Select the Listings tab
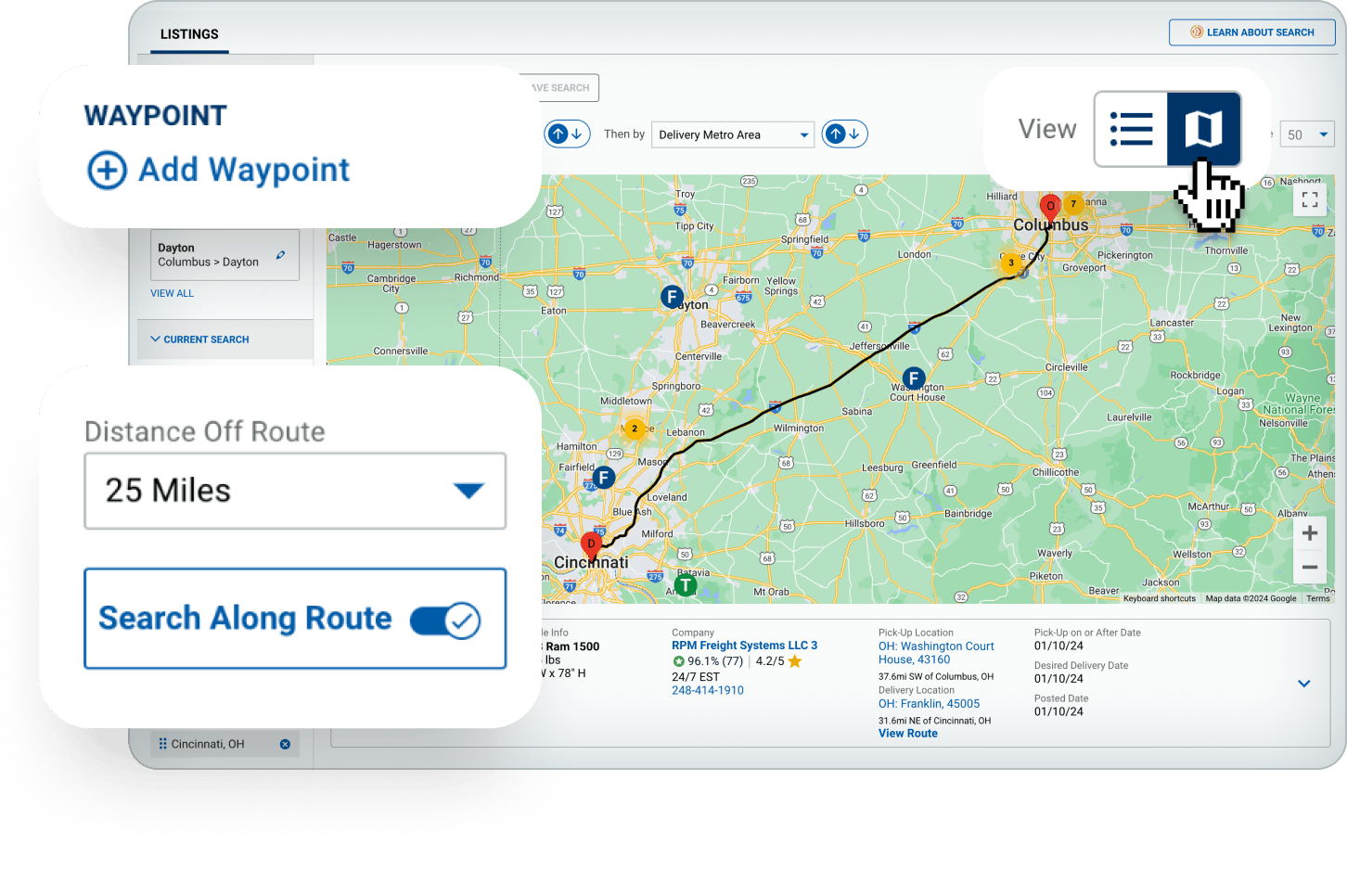 tap(189, 34)
